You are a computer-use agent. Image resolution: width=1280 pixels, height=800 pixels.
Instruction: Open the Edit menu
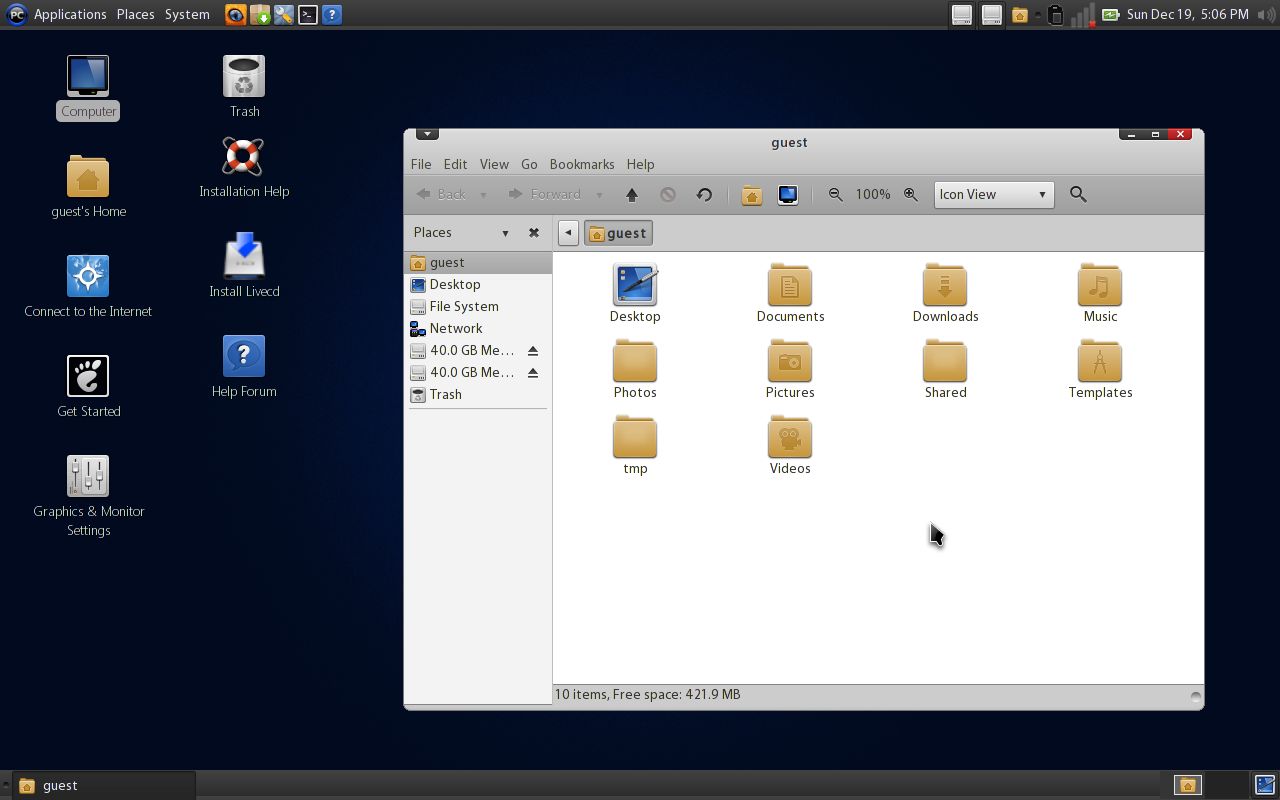pos(455,164)
